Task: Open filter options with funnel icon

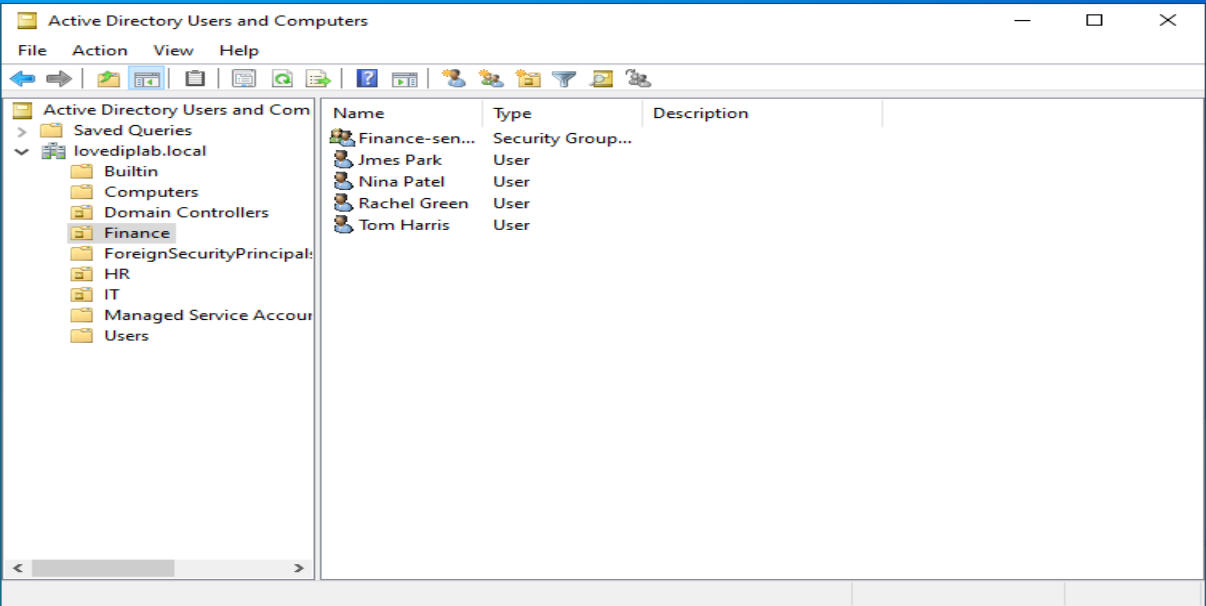Action: (565, 79)
